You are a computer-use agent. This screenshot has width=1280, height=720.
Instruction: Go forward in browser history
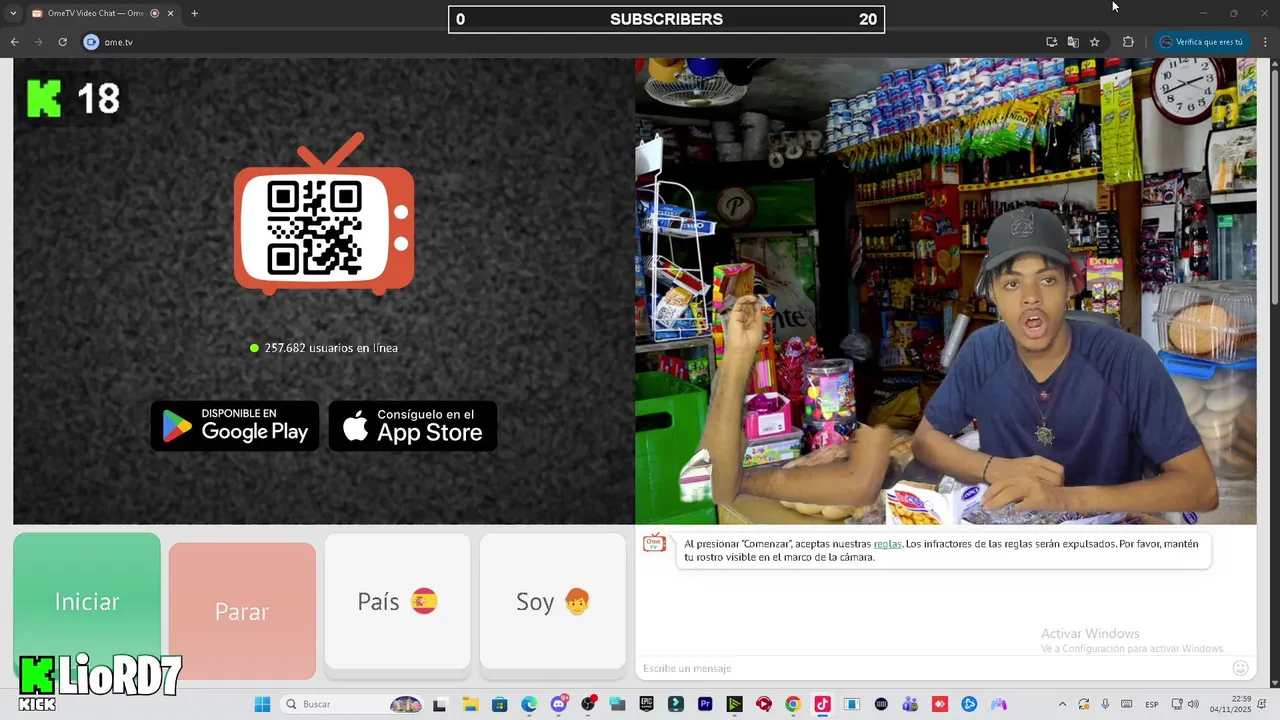click(x=38, y=42)
